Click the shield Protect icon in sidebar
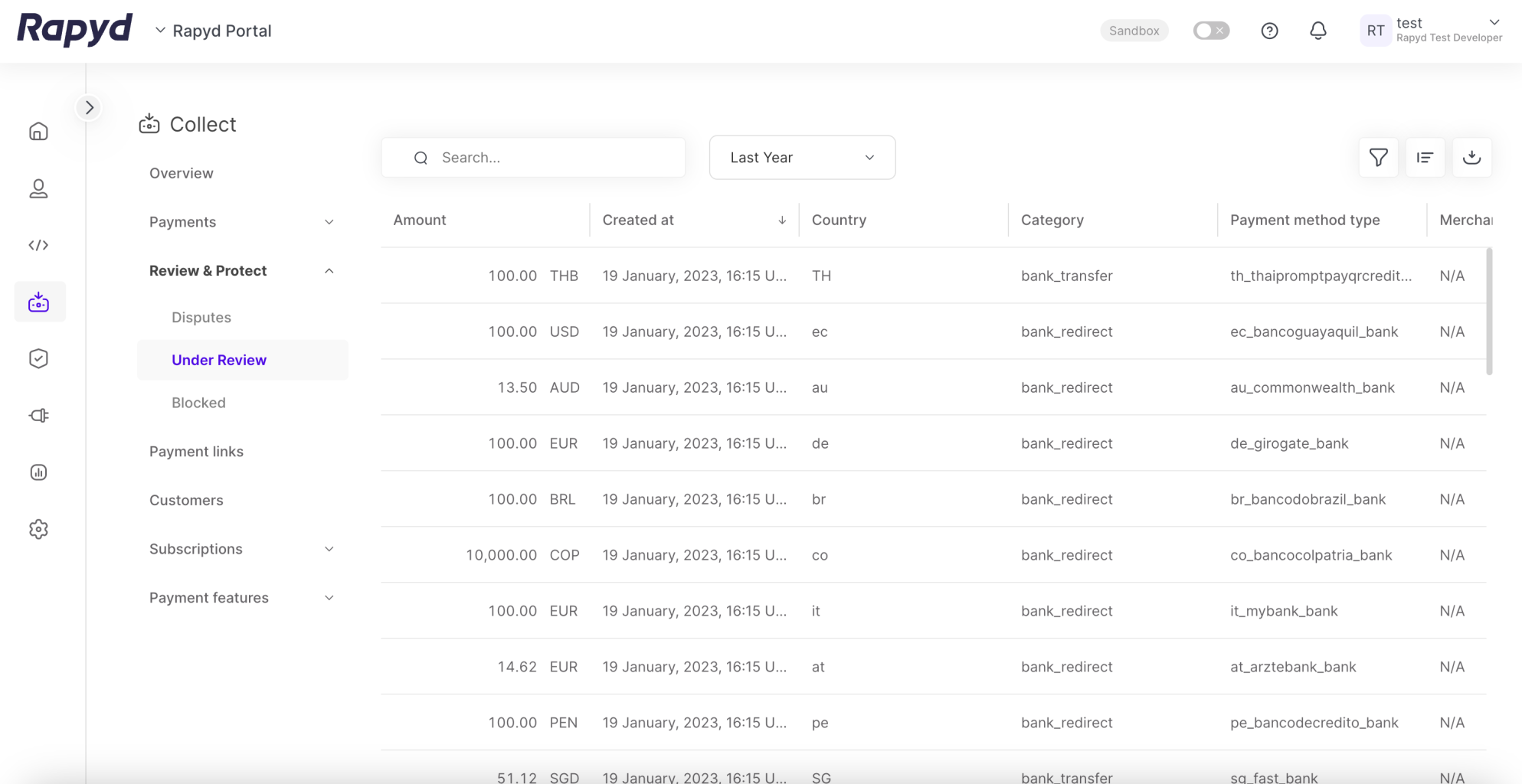 (x=38, y=358)
